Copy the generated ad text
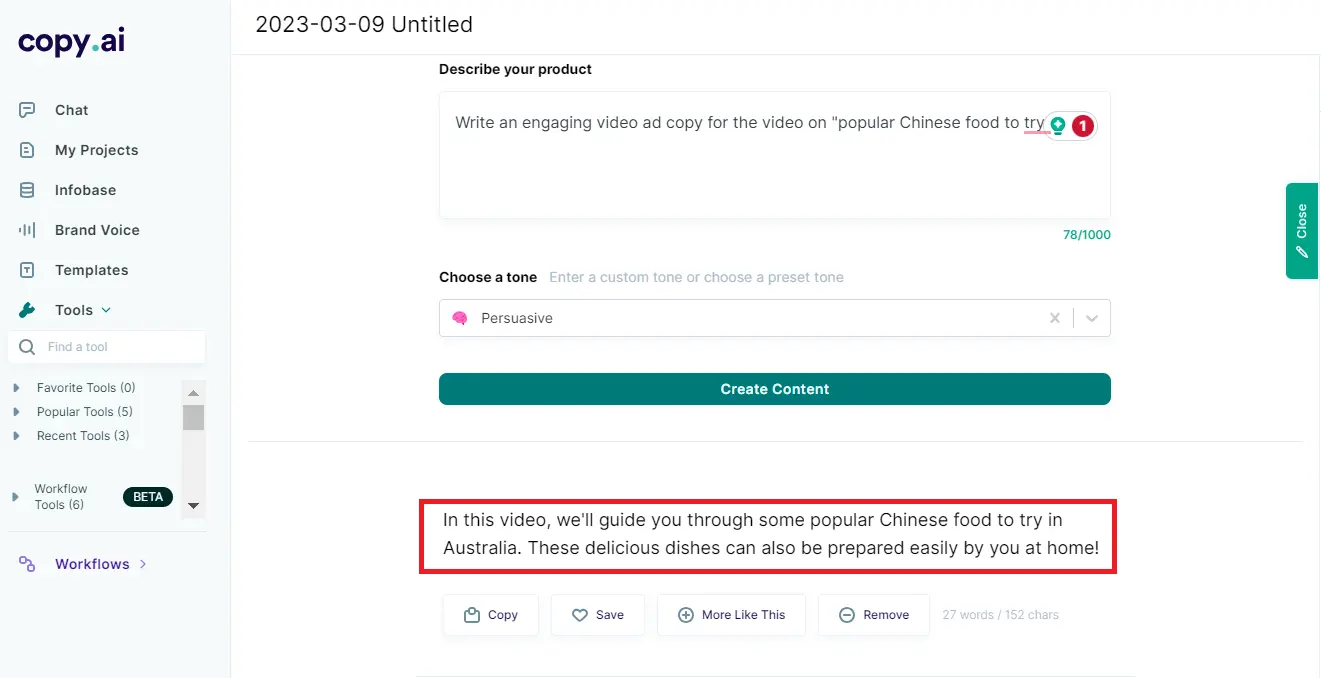This screenshot has height=678, width=1321. coord(491,615)
